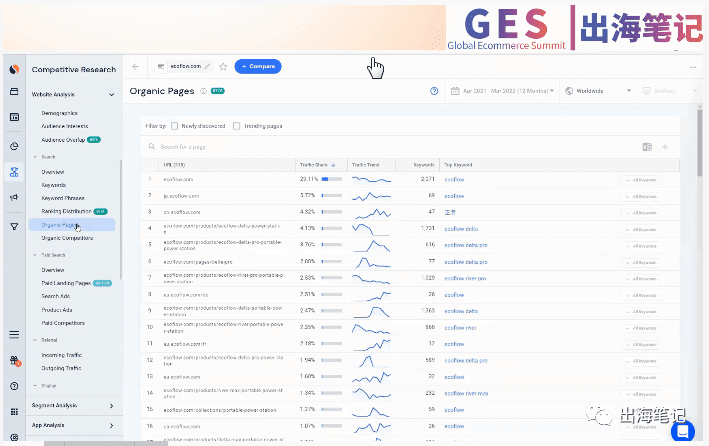709x446 pixels.
Task: Open the help circle icon in the left rail
Action: coord(14,386)
